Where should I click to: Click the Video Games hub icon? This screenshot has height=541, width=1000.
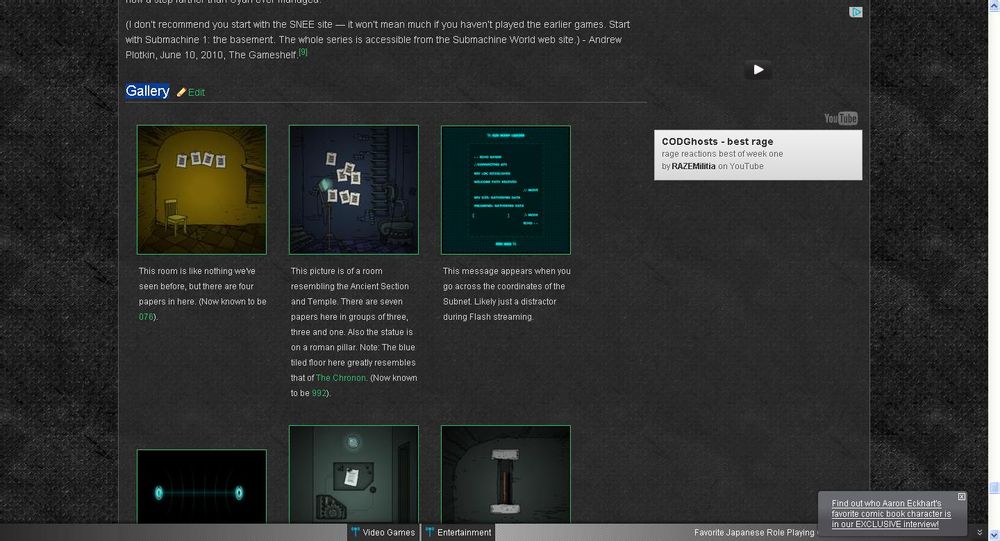point(355,532)
